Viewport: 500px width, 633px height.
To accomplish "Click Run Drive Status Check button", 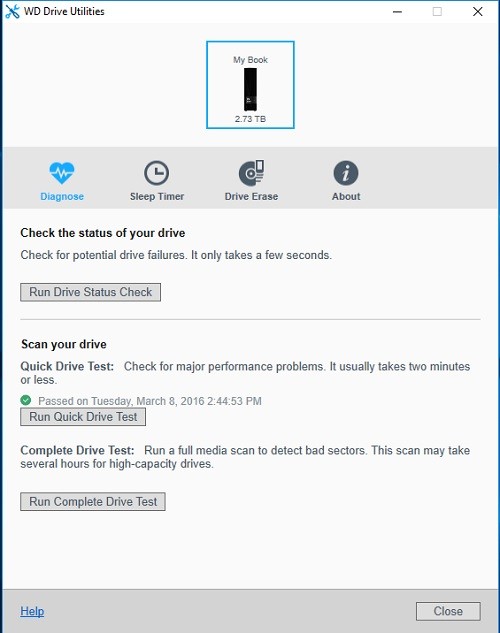I will coord(90,292).
